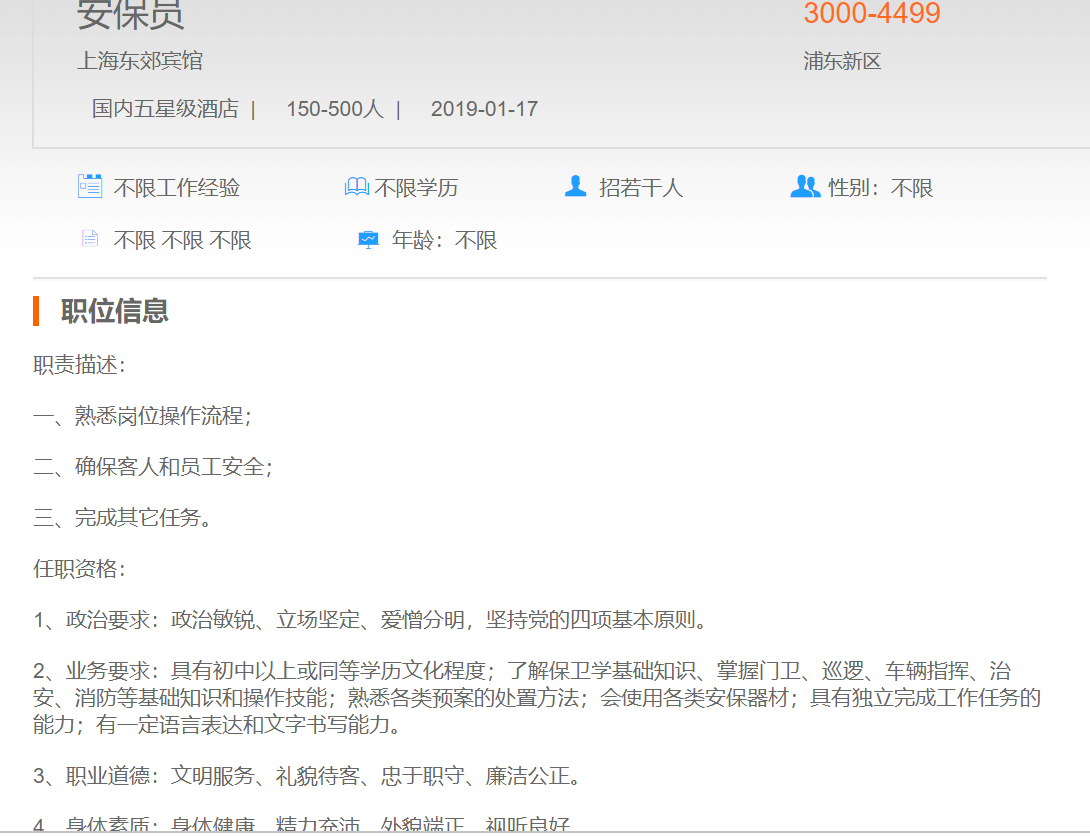Click the 国内五星级酒店 company type label

click(165, 109)
